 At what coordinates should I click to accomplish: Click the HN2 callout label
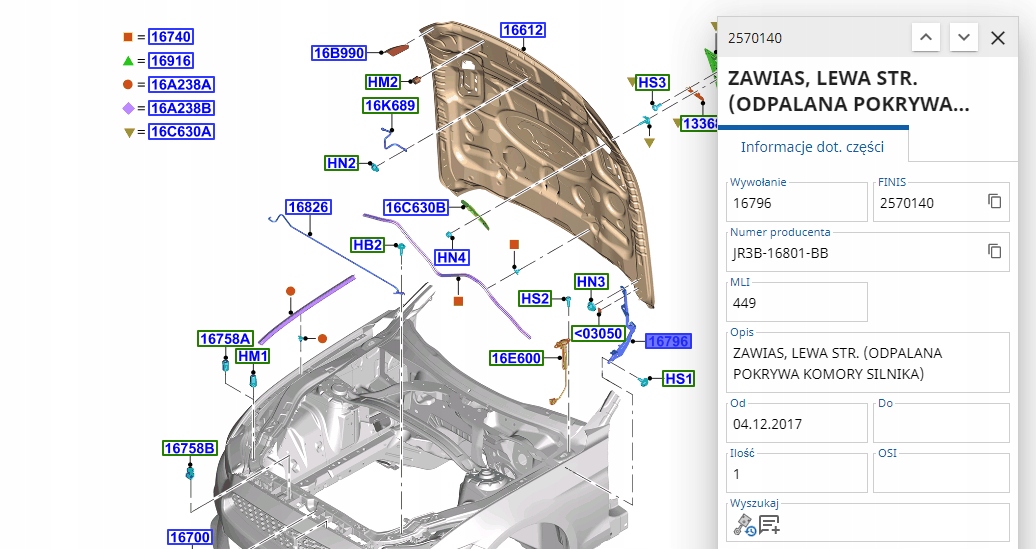coord(342,163)
